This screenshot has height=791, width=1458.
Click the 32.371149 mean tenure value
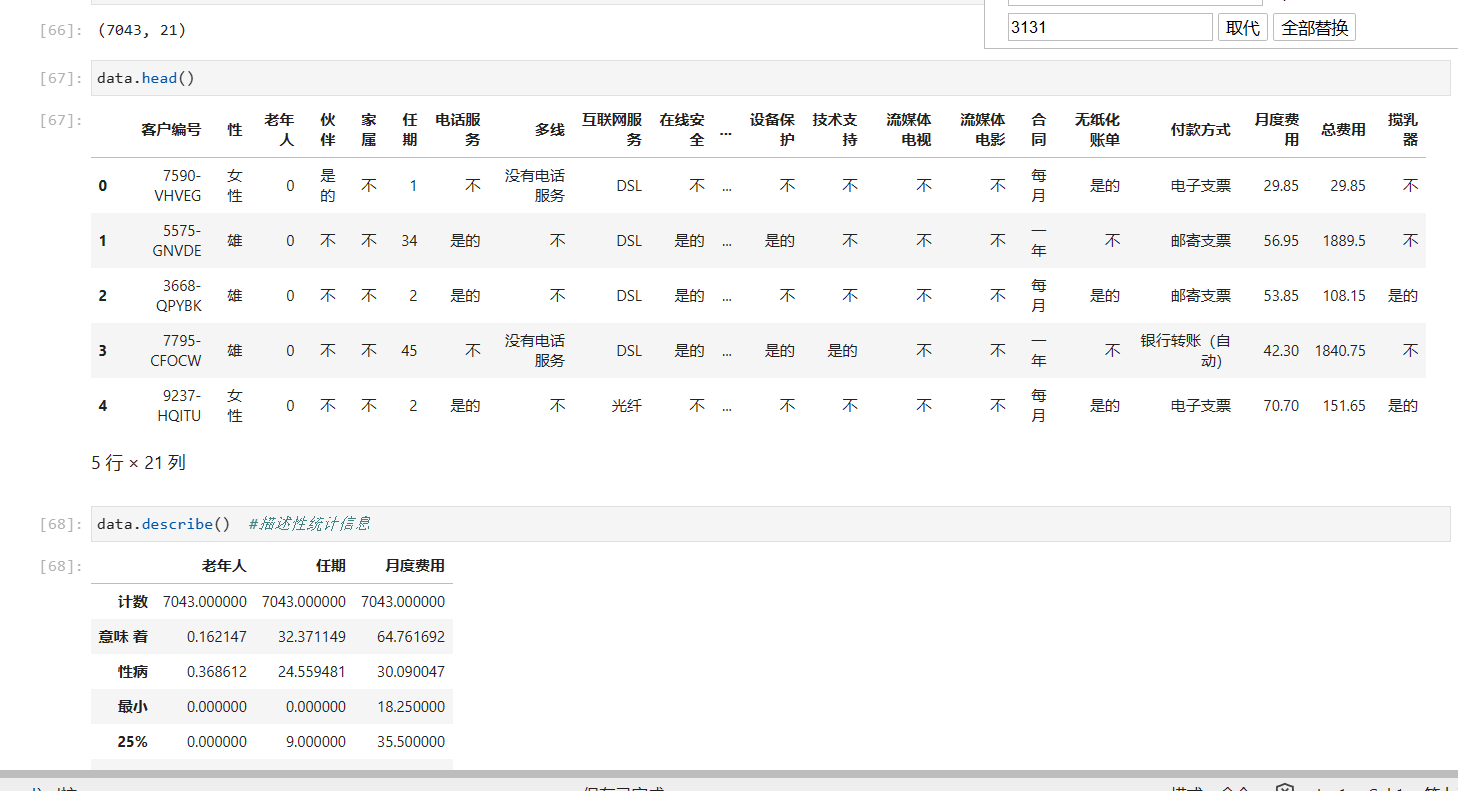(312, 637)
